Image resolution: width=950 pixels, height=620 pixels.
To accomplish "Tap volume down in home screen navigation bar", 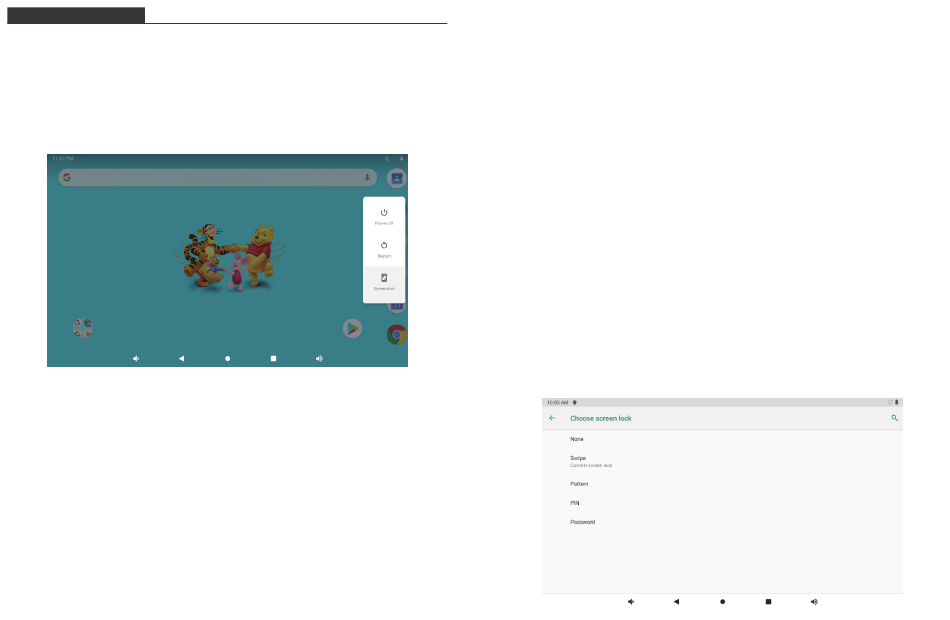I will click(136, 359).
